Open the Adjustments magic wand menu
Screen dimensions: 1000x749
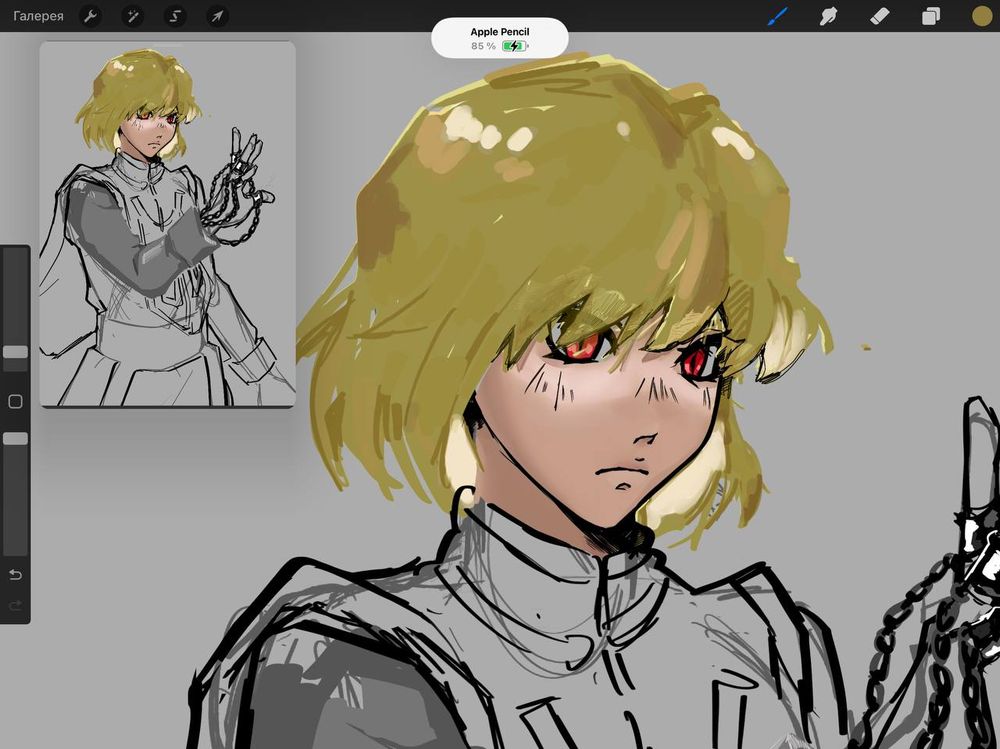[133, 16]
